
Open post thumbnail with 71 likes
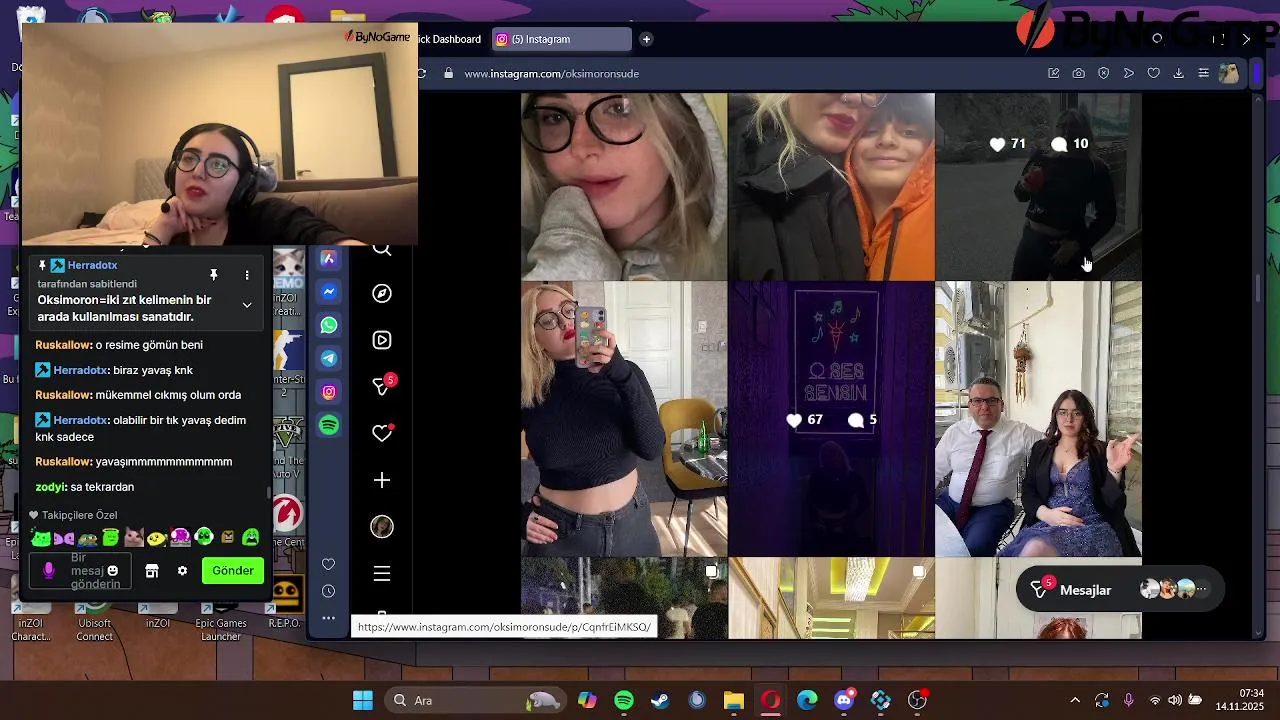[1038, 186]
